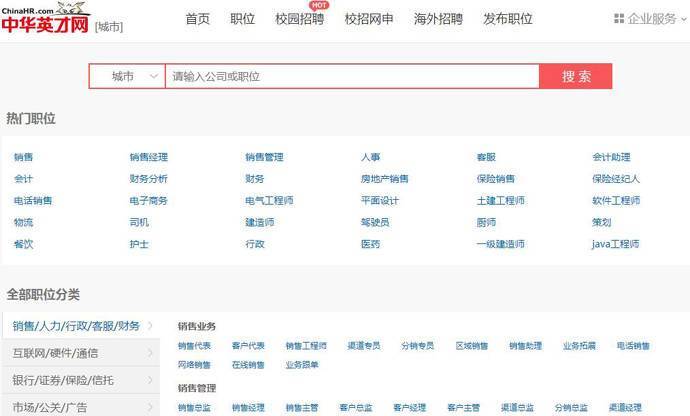Click 行政 in hot positions
690x416 pixels.
coord(255,244)
